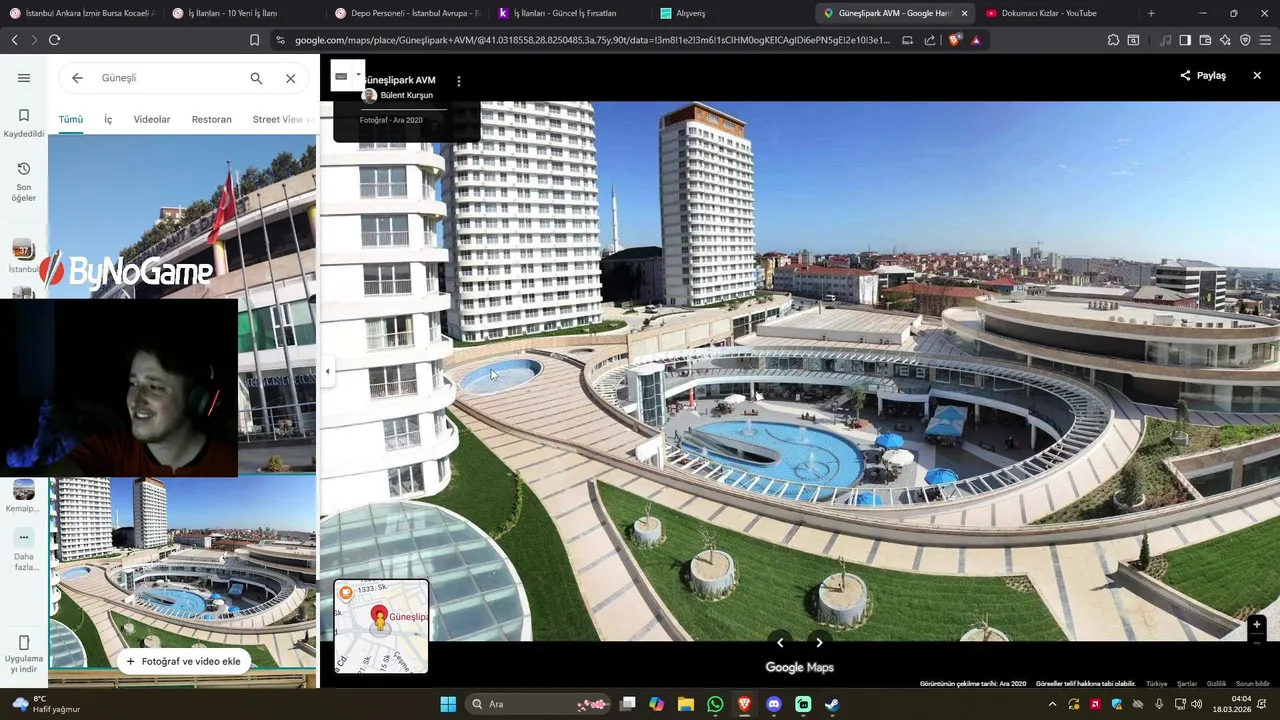Viewport: 1280px width, 720px height.
Task: Open Steam from taskbar
Action: [x=831, y=704]
